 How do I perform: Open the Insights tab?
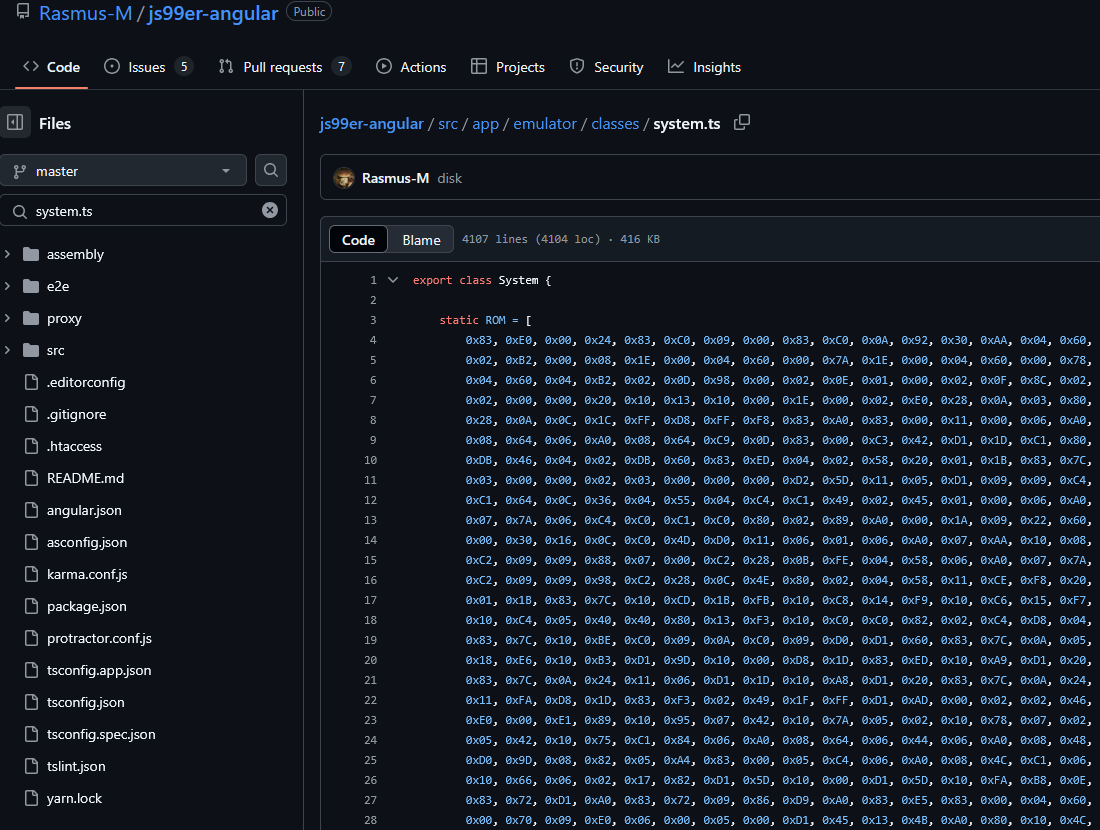pos(704,67)
